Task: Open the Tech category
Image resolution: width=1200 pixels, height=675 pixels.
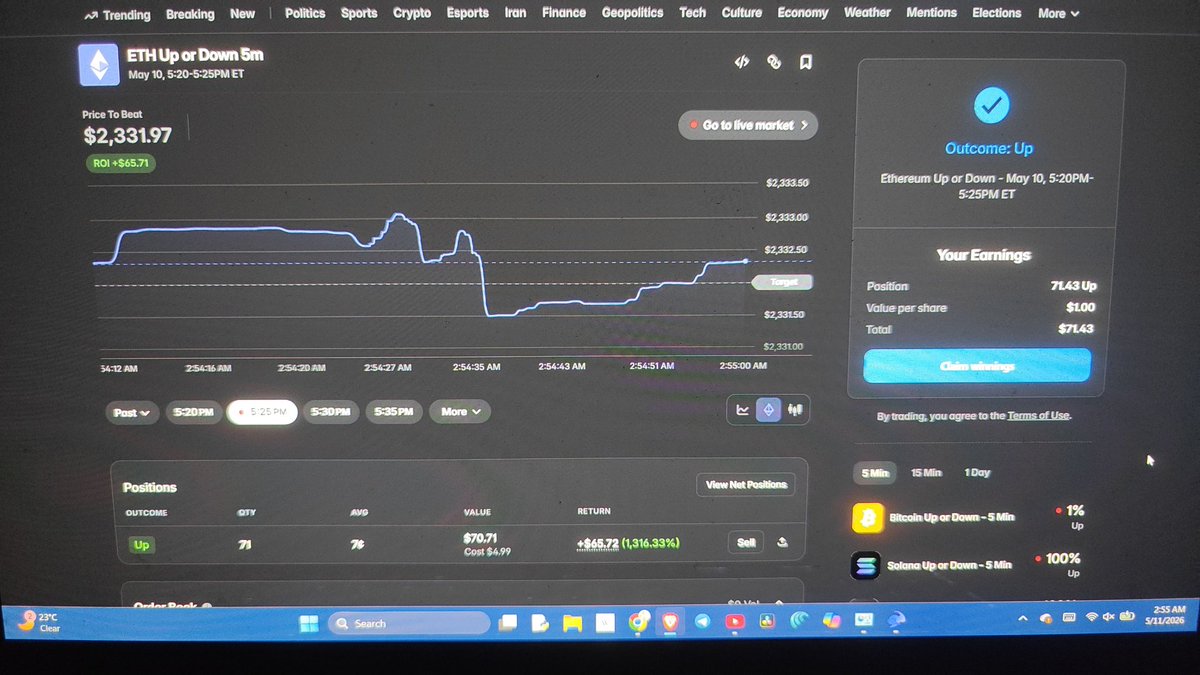Action: click(693, 13)
